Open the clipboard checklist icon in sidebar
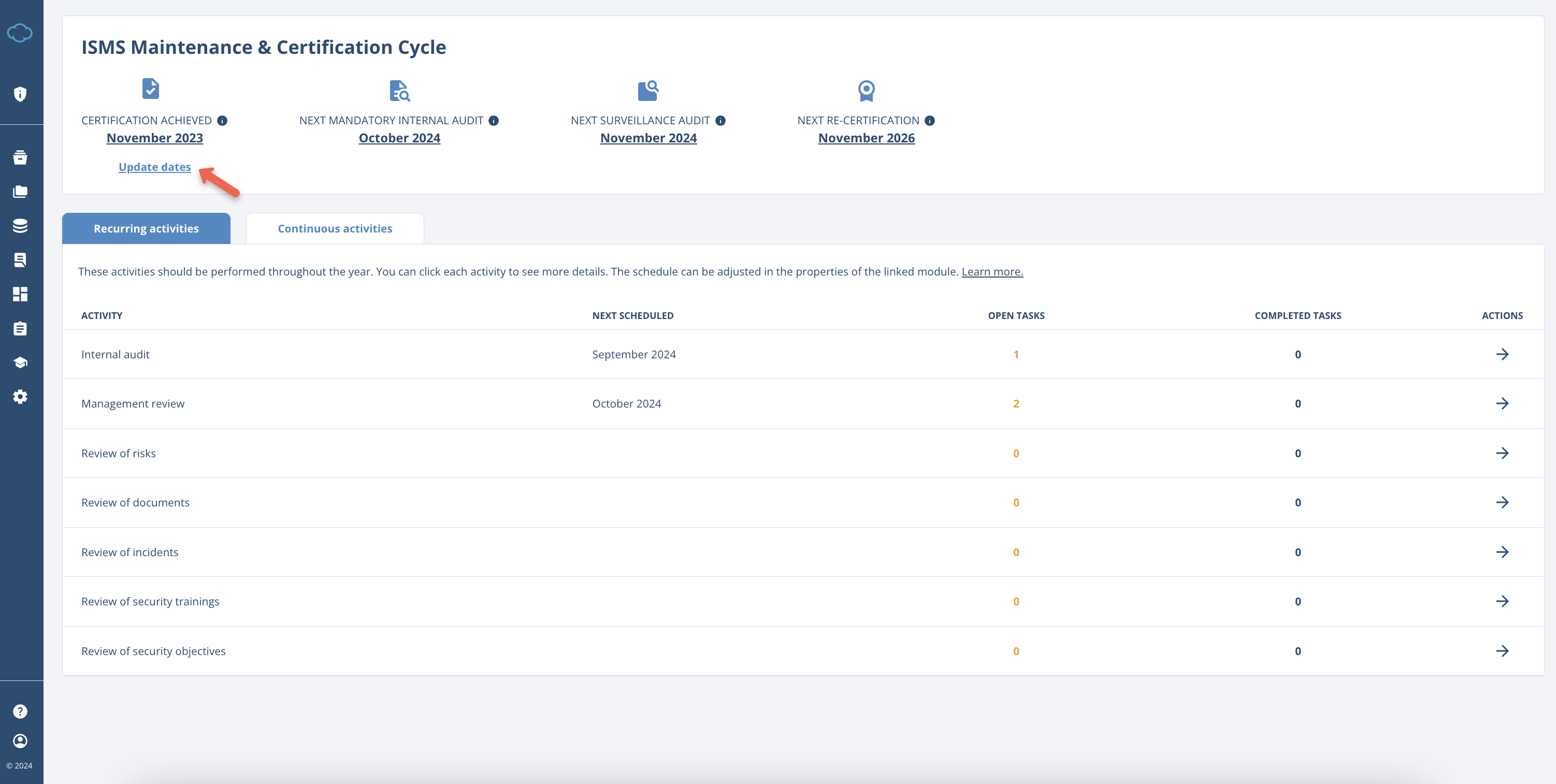1556x784 pixels. (21, 329)
